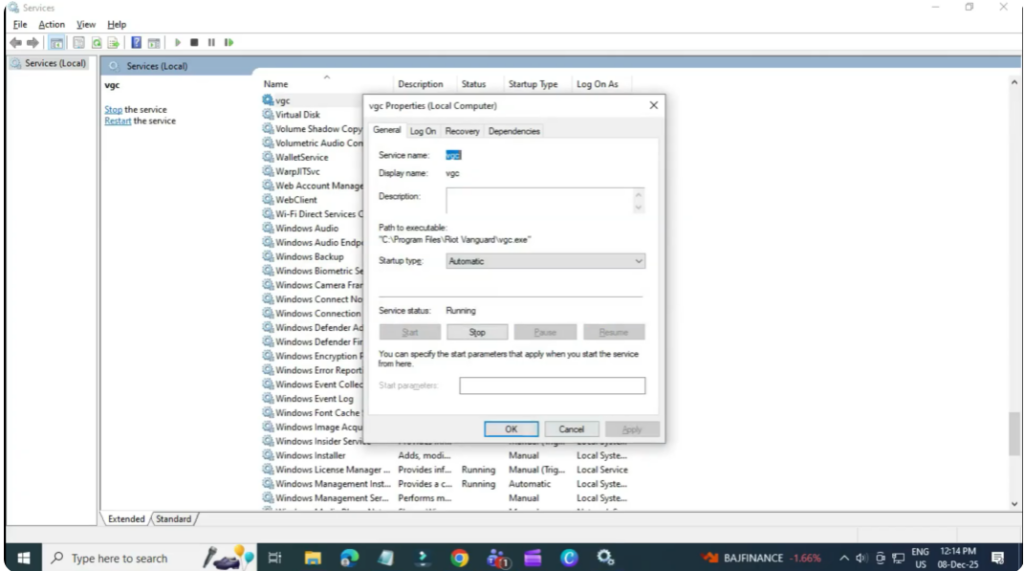The image size is (1024, 571).
Task: Open the notification center icon
Action: pyautogui.click(x=997, y=558)
